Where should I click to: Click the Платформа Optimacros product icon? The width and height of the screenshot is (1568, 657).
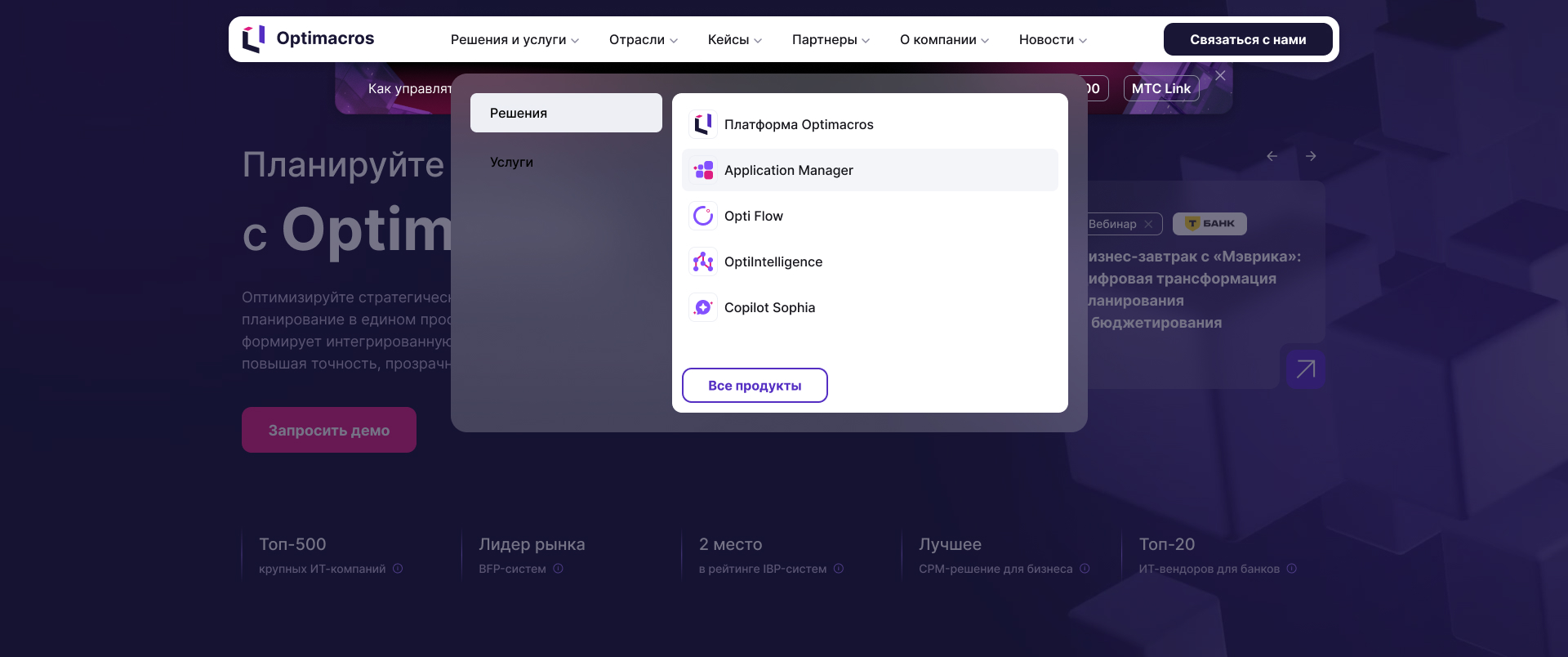click(x=702, y=124)
